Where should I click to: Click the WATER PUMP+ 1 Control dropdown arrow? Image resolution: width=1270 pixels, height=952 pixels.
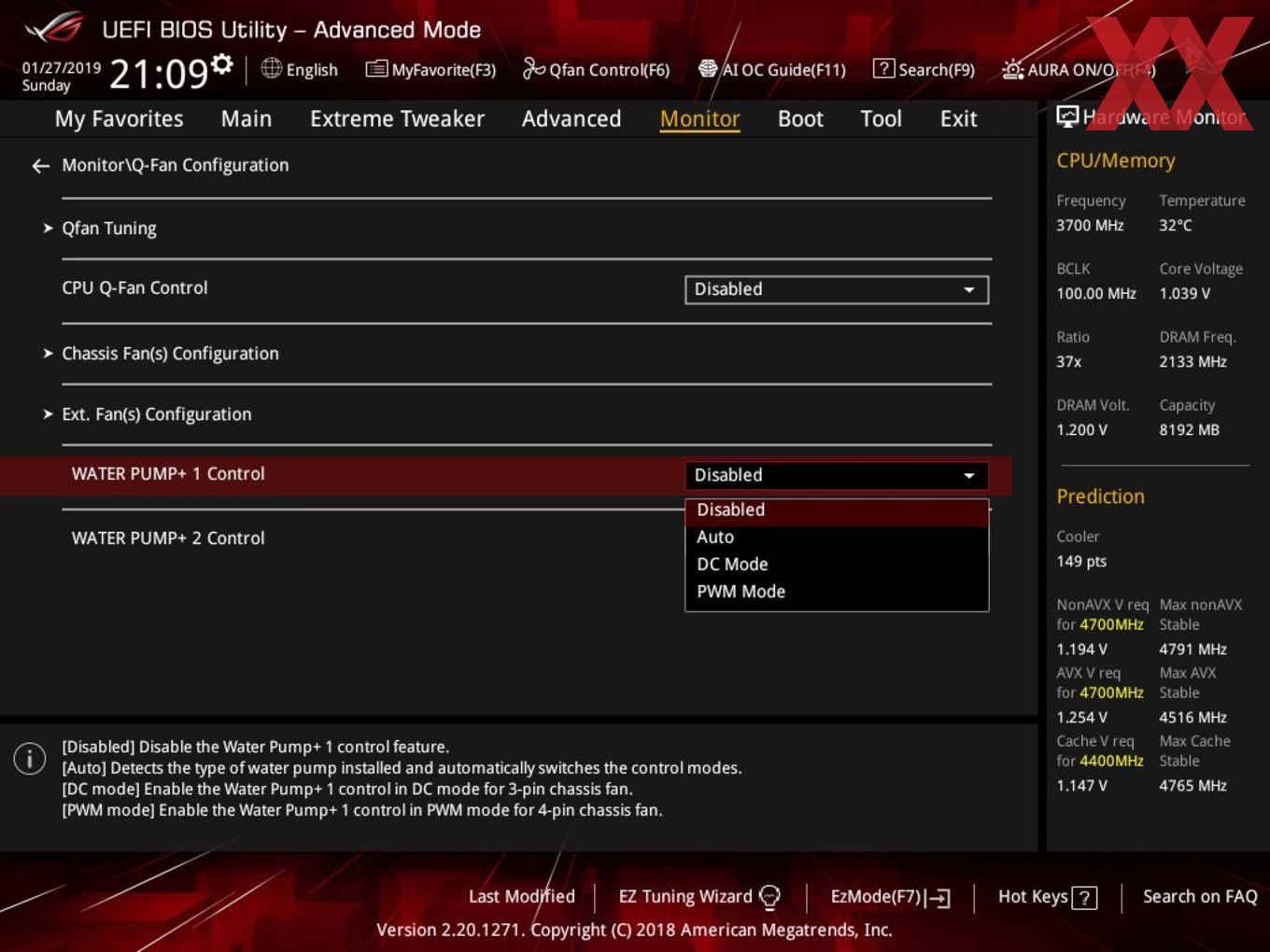pyautogui.click(x=969, y=476)
